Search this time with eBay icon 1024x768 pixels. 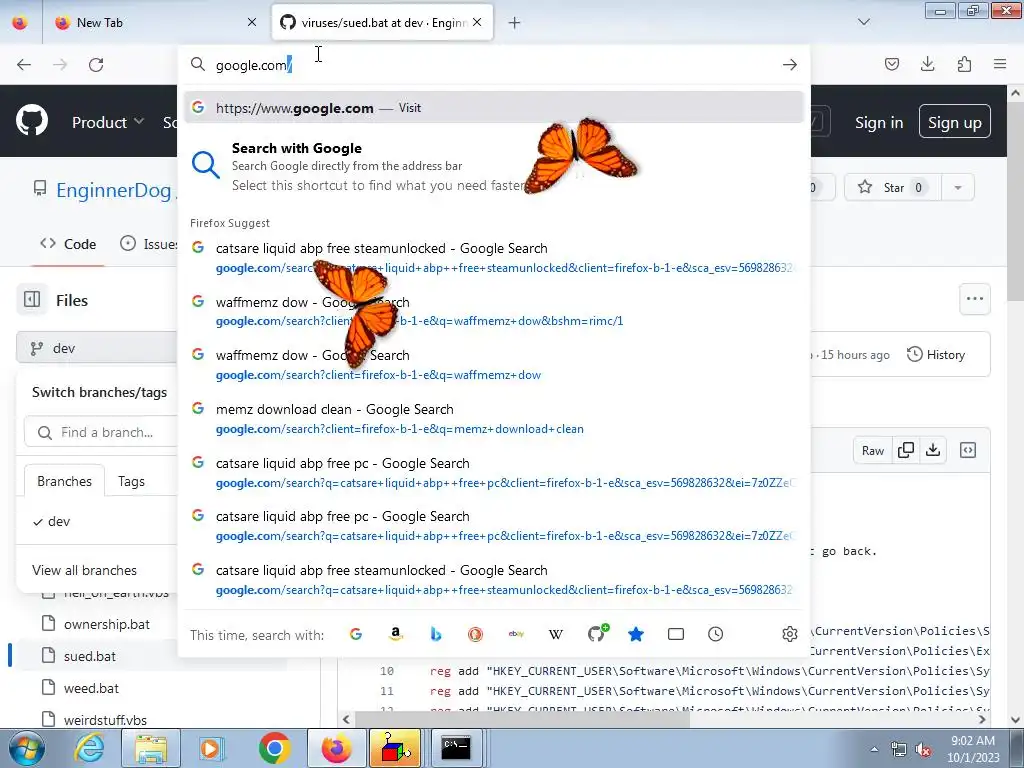(516, 634)
